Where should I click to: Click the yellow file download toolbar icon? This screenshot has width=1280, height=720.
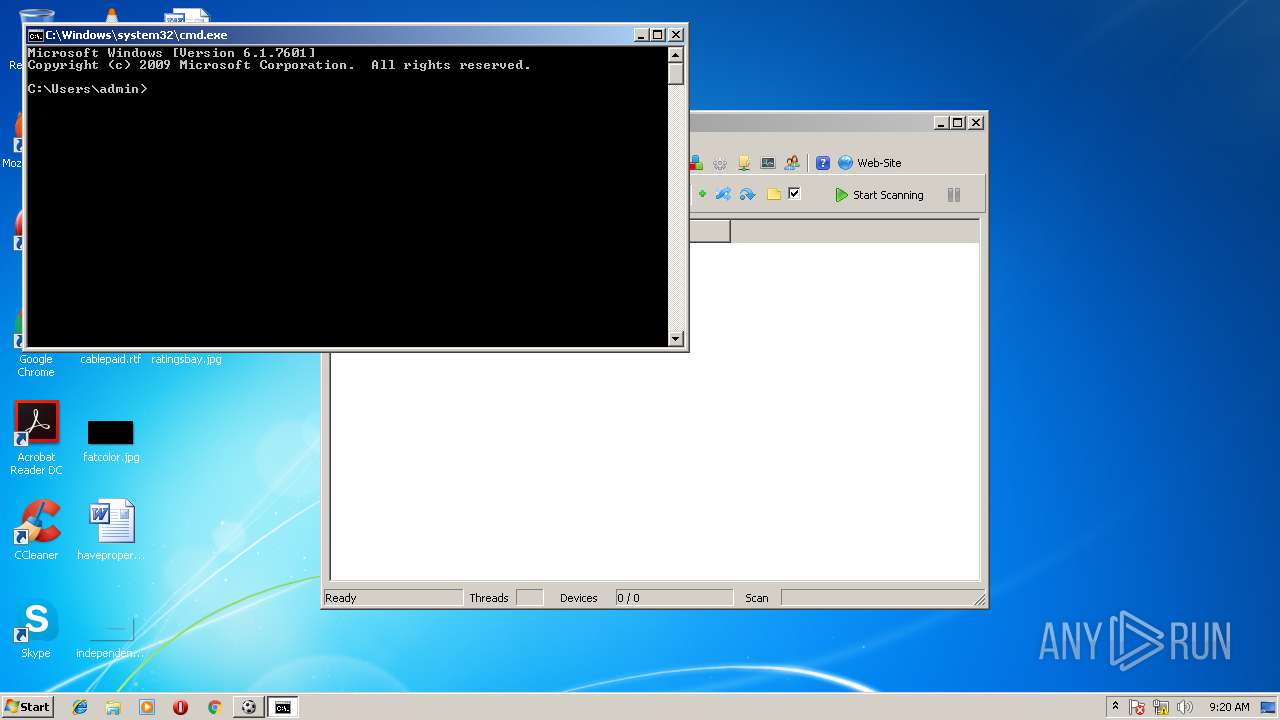point(744,163)
